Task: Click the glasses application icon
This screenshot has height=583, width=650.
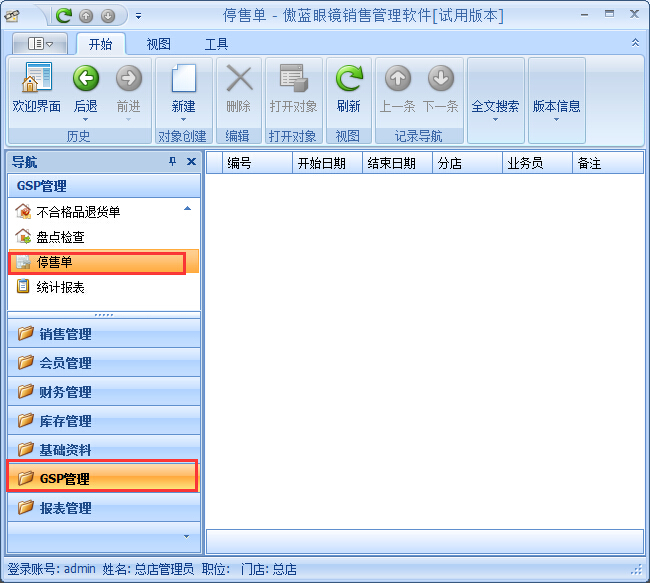Action: [x=12, y=15]
